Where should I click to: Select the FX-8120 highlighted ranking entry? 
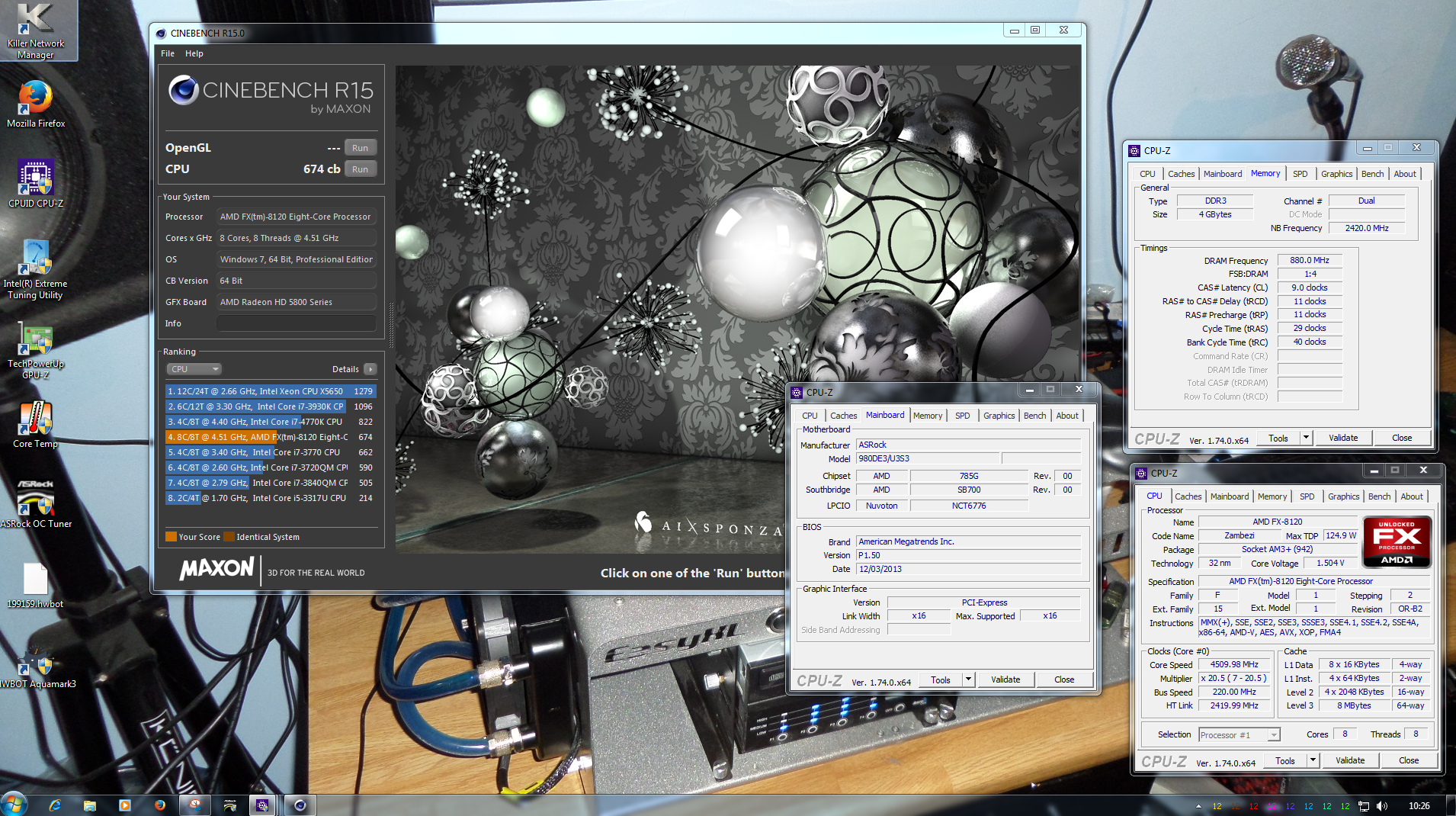[x=271, y=437]
